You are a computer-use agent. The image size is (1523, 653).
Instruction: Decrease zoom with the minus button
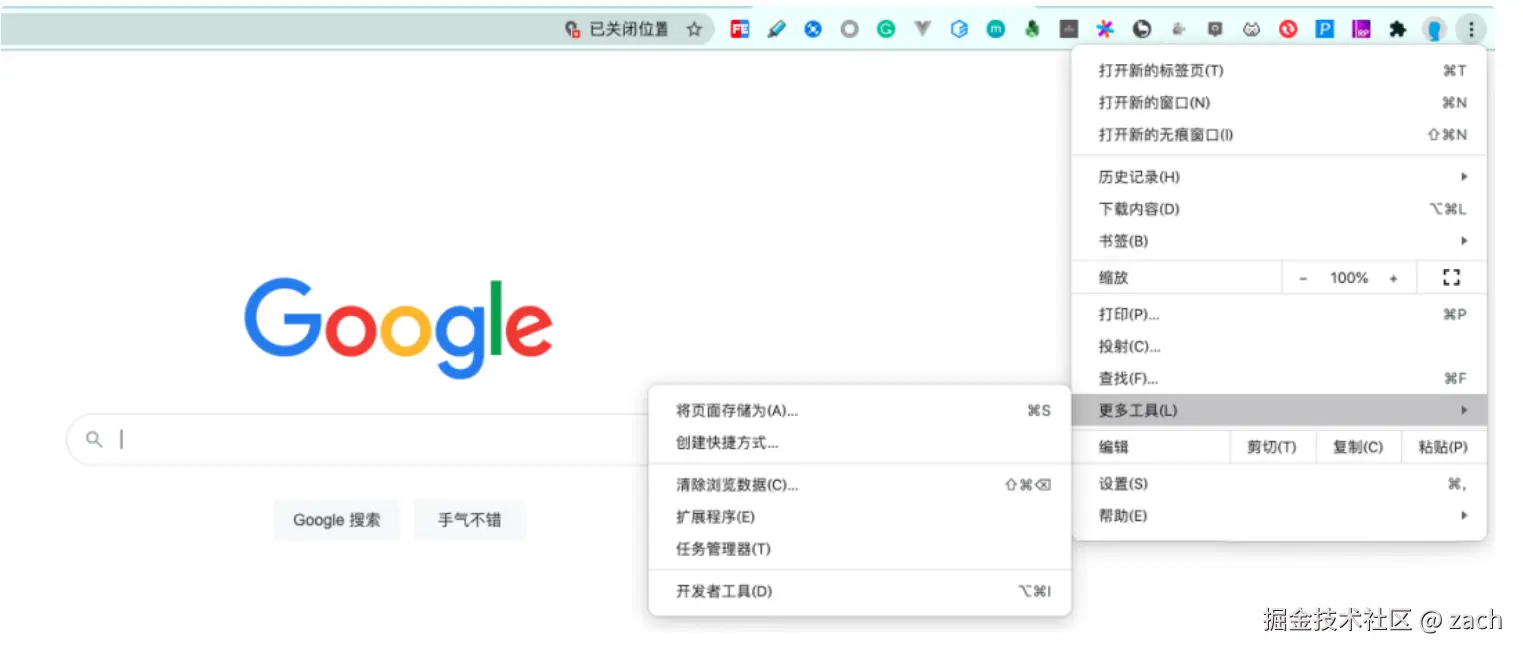click(1303, 278)
